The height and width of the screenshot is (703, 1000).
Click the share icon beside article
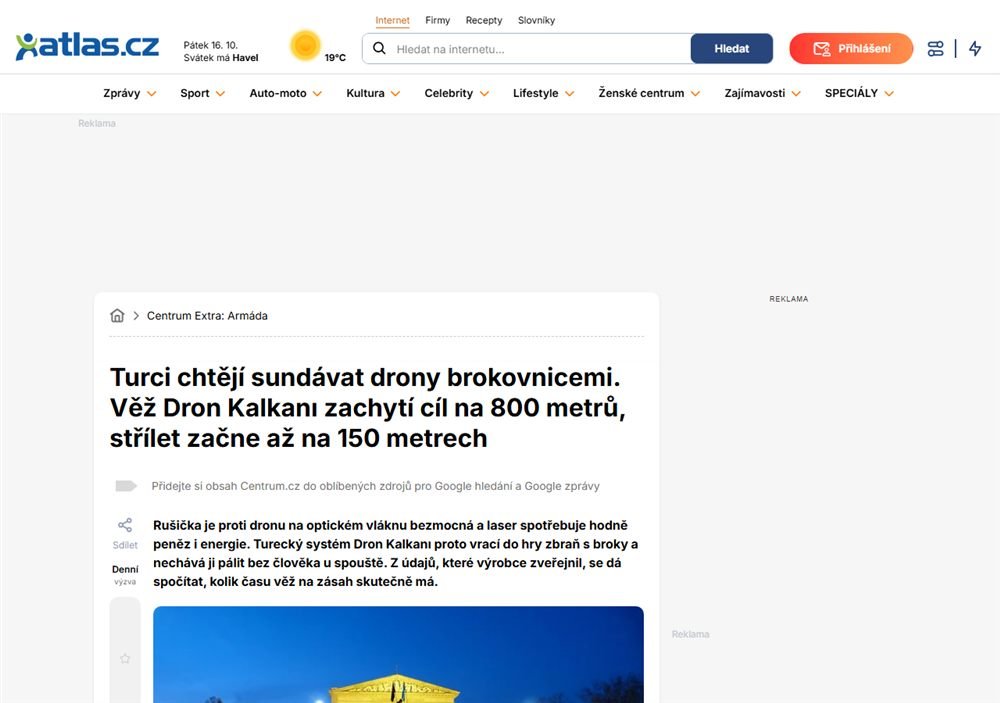point(125,525)
